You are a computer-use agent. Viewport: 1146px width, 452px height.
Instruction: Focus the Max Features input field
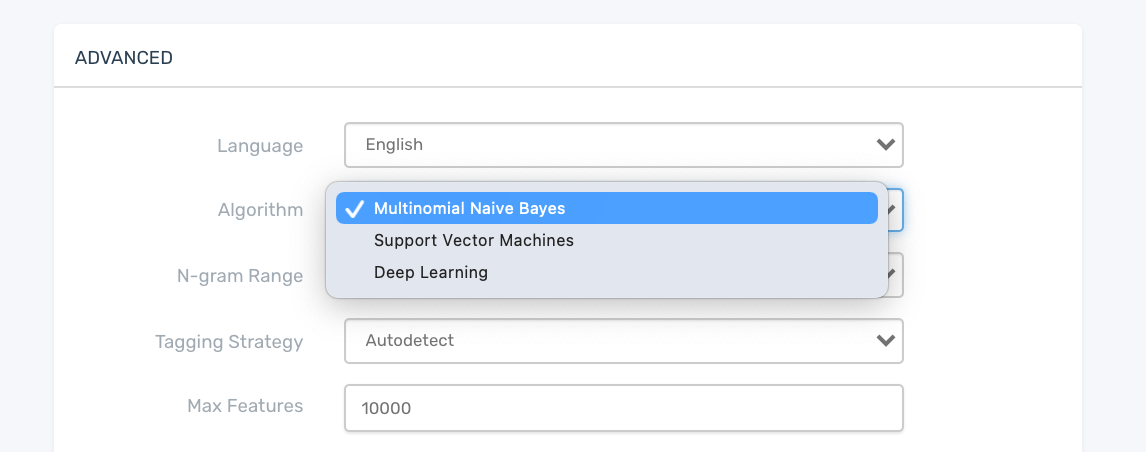(x=622, y=408)
